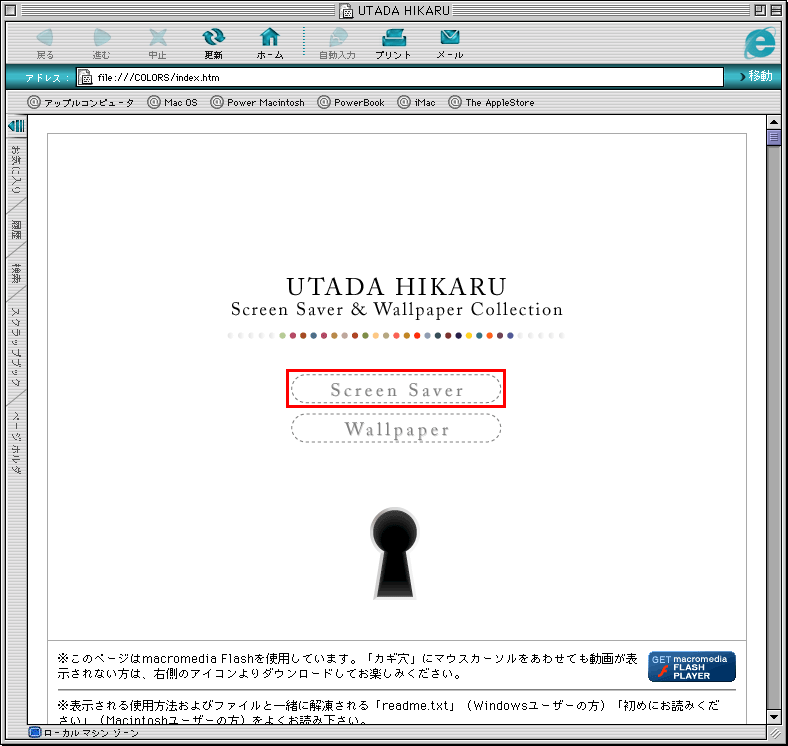Viewport: 788px width, 746px height.
Task: Click the scroll up arrow
Action: [773, 122]
